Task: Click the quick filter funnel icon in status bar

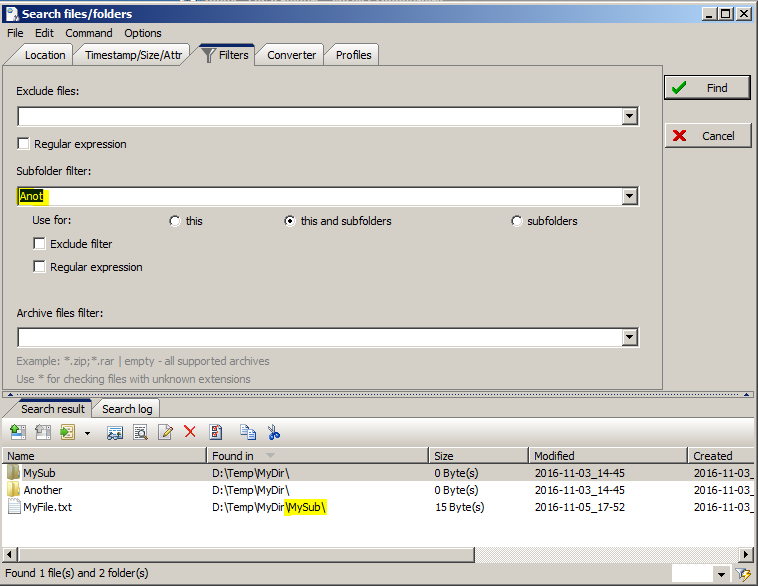Action: click(x=742, y=574)
